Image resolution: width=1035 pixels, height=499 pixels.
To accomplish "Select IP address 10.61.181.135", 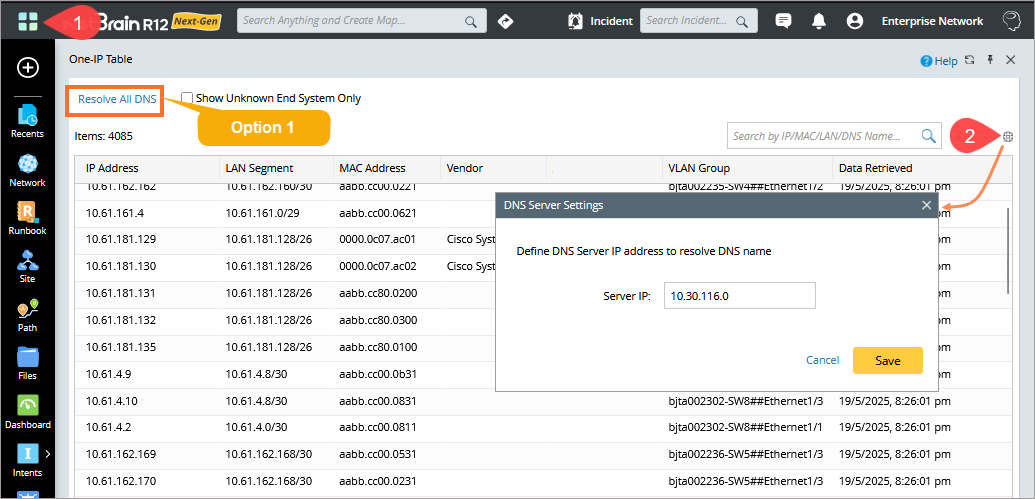I will pyautogui.click(x=121, y=347).
